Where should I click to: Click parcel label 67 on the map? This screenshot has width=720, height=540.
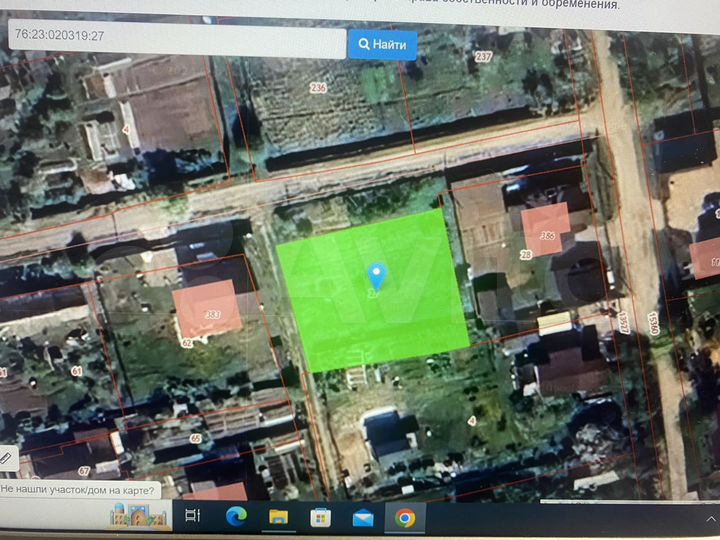(x=84, y=471)
